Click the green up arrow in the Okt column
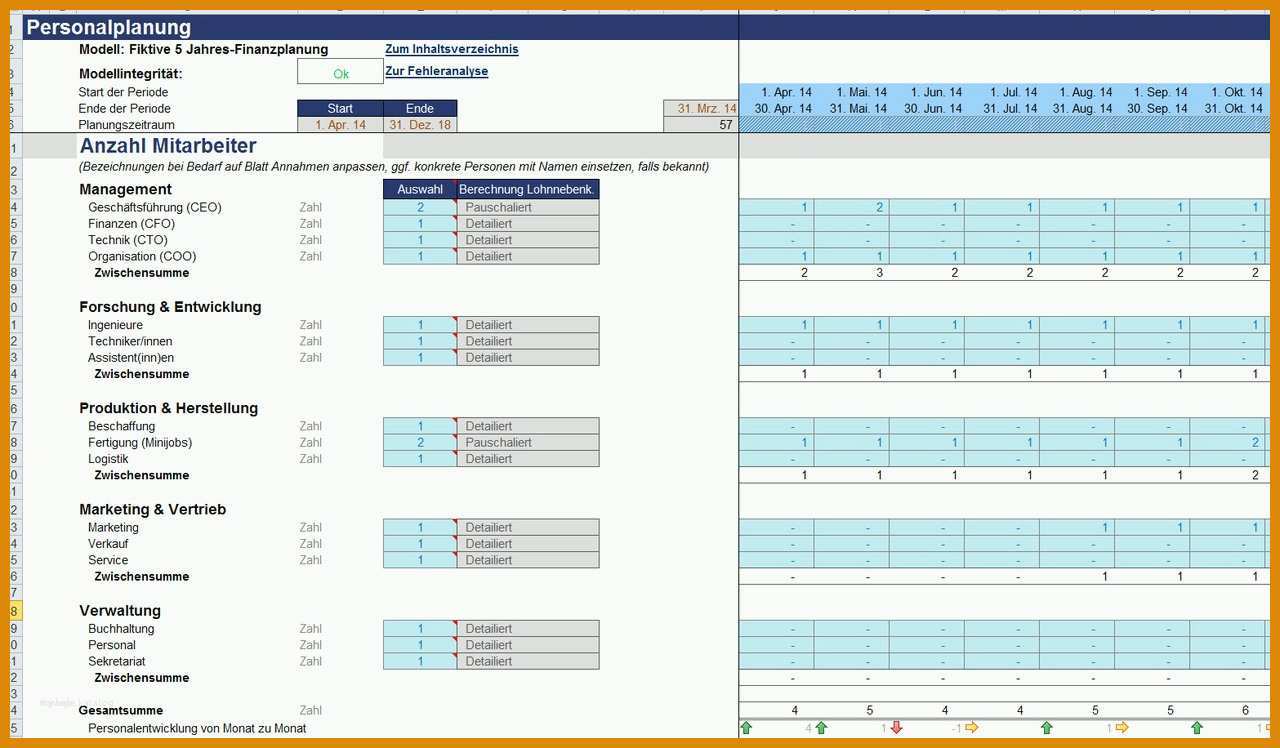 click(x=1197, y=728)
